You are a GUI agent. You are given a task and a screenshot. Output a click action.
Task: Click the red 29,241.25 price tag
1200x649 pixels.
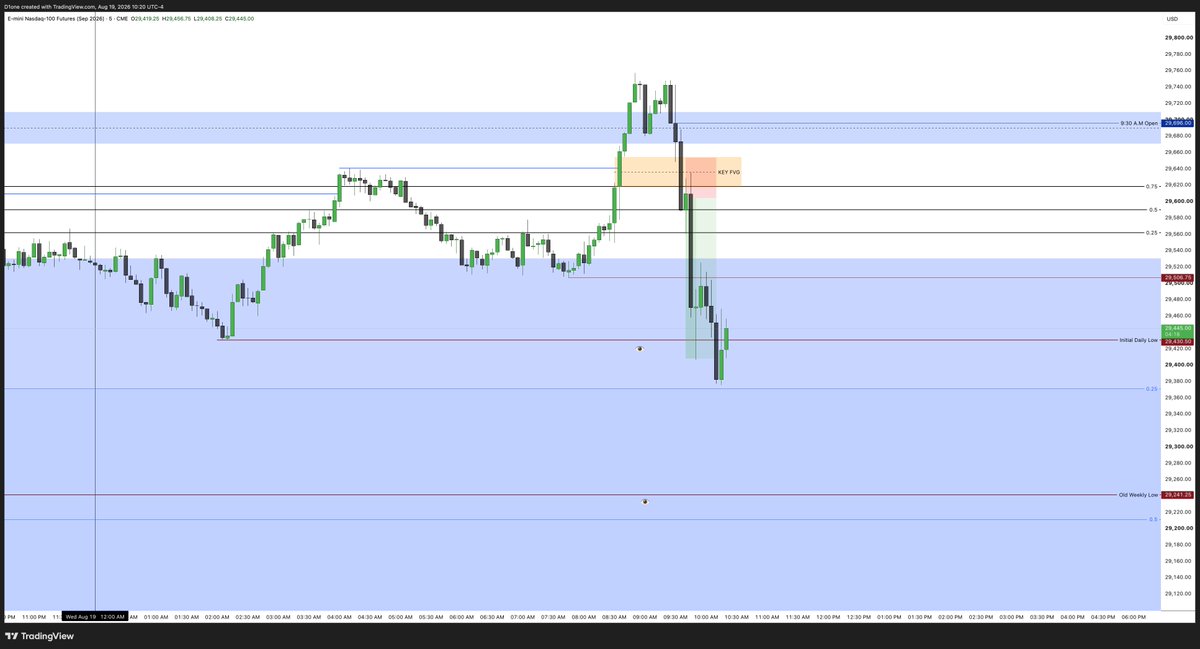1177,494
